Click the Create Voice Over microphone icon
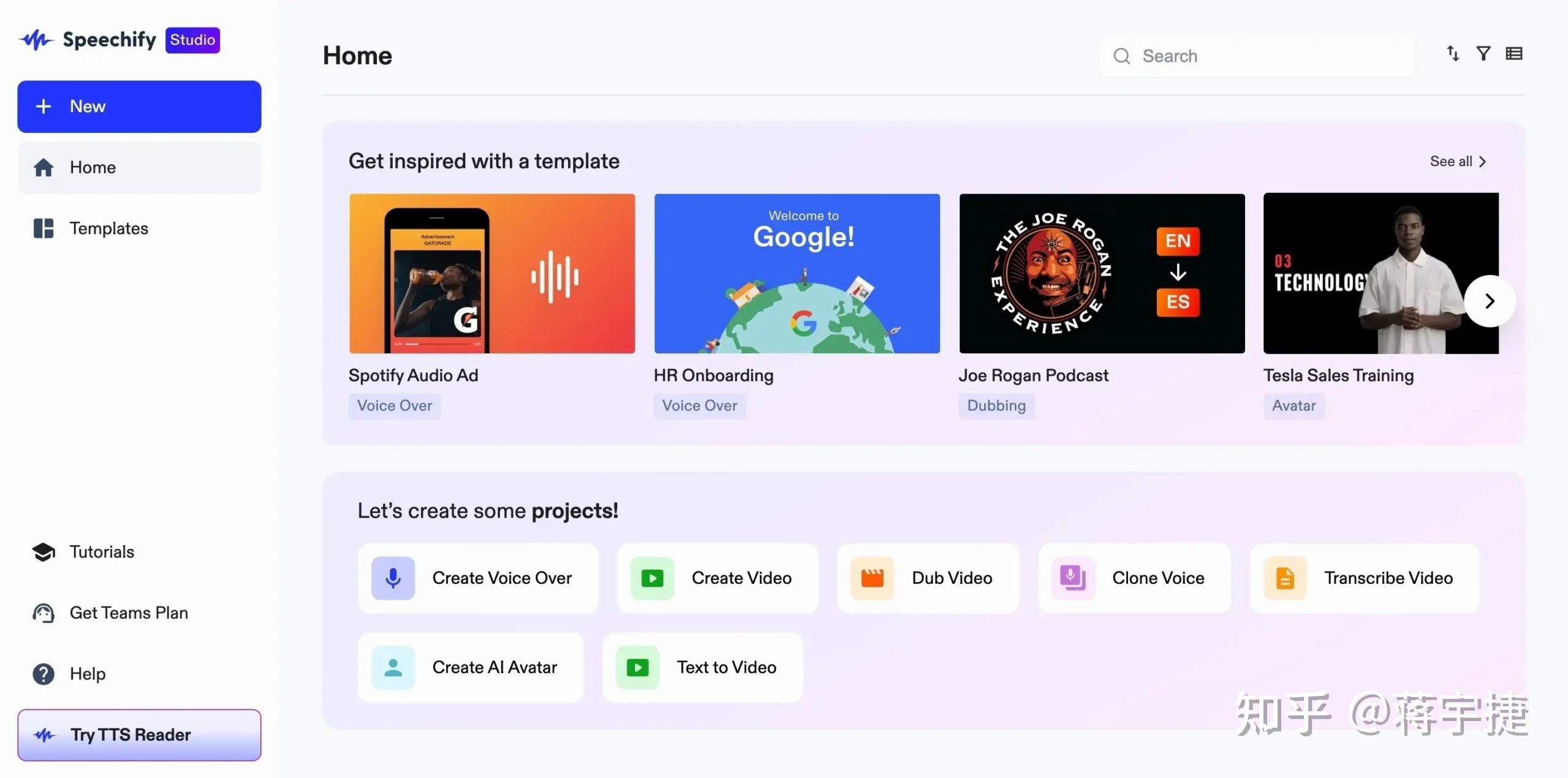 [x=393, y=578]
